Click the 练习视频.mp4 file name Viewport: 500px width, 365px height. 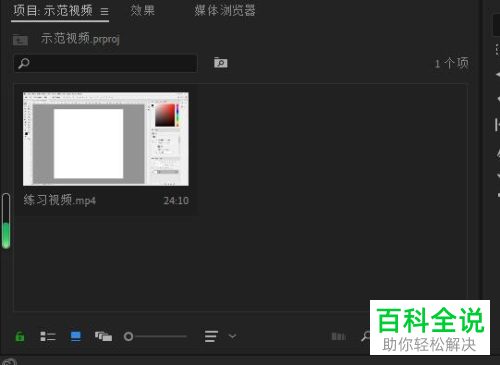(60, 200)
